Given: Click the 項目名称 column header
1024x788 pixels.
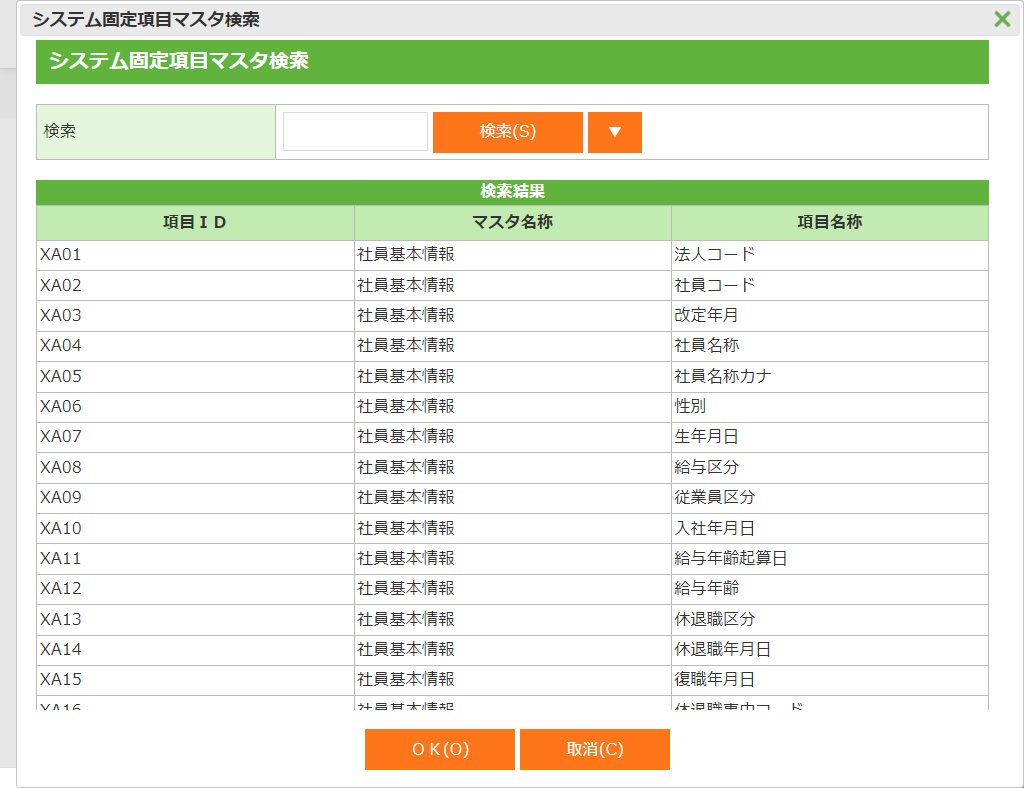Looking at the screenshot, I should (829, 223).
